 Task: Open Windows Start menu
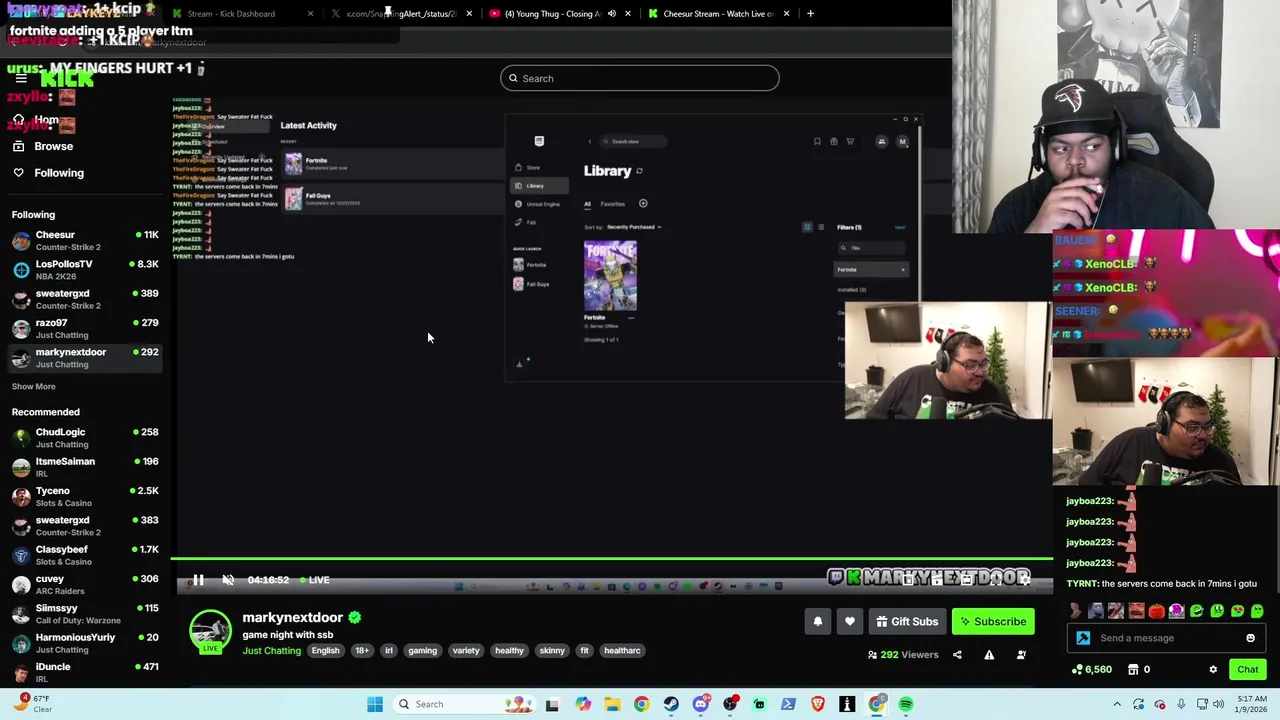[x=375, y=704]
